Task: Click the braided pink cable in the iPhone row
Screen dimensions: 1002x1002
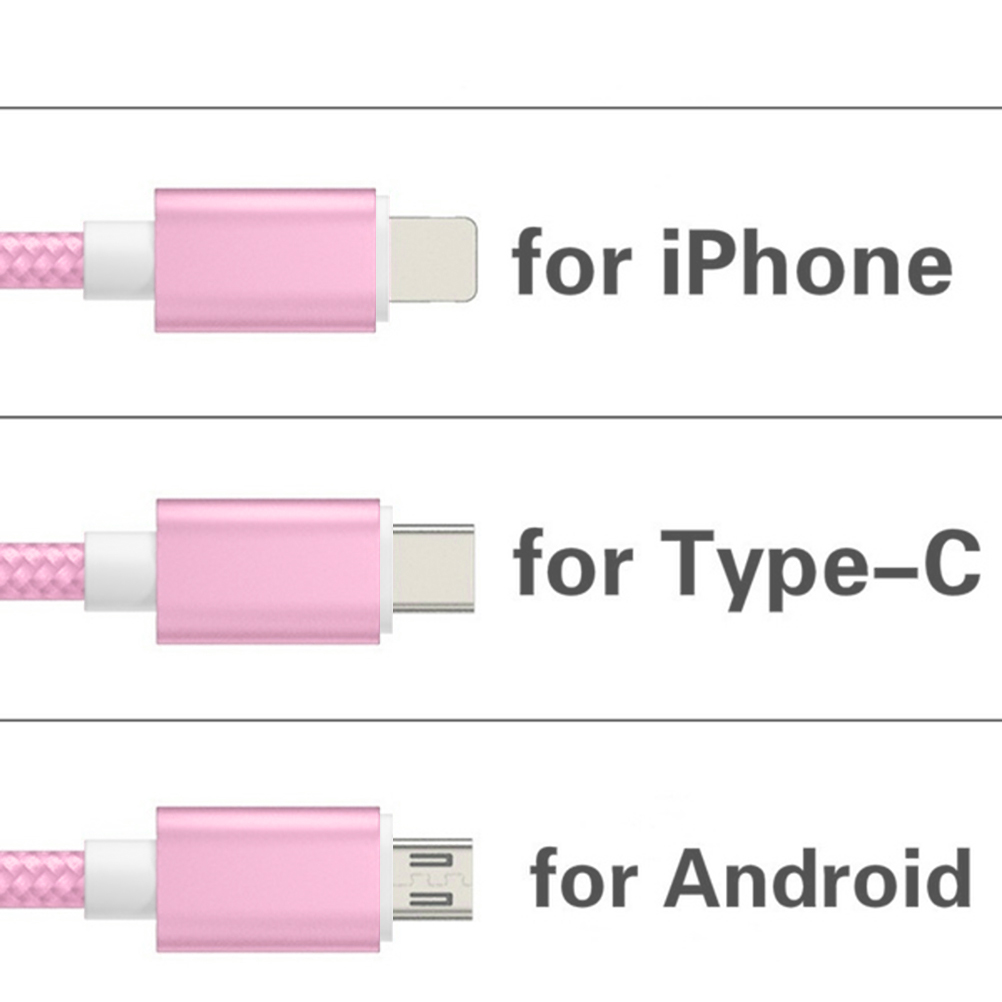Action: pos(42,258)
